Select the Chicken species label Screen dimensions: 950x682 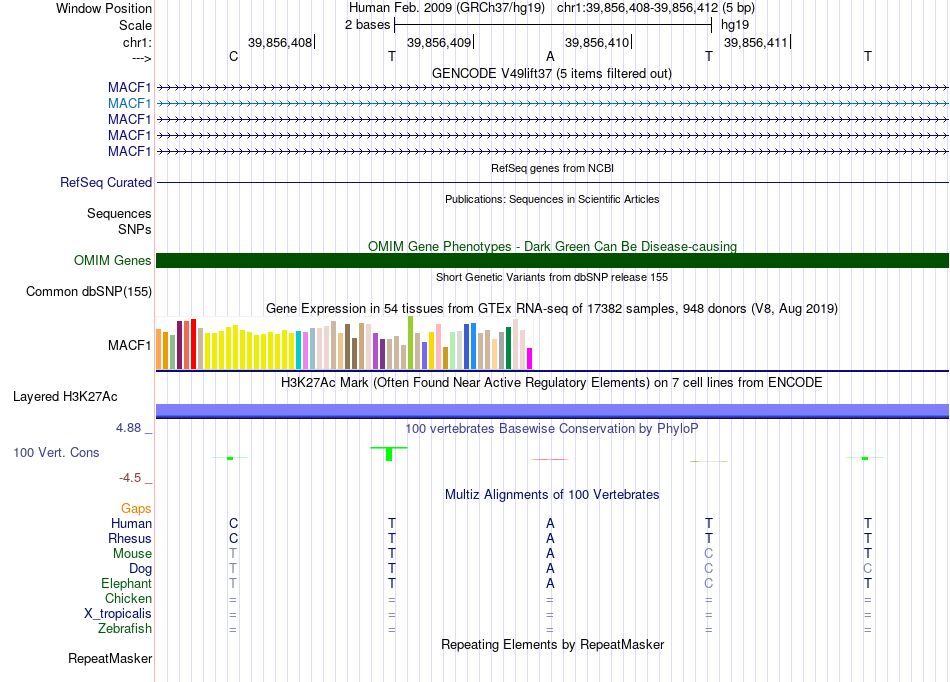128,598
